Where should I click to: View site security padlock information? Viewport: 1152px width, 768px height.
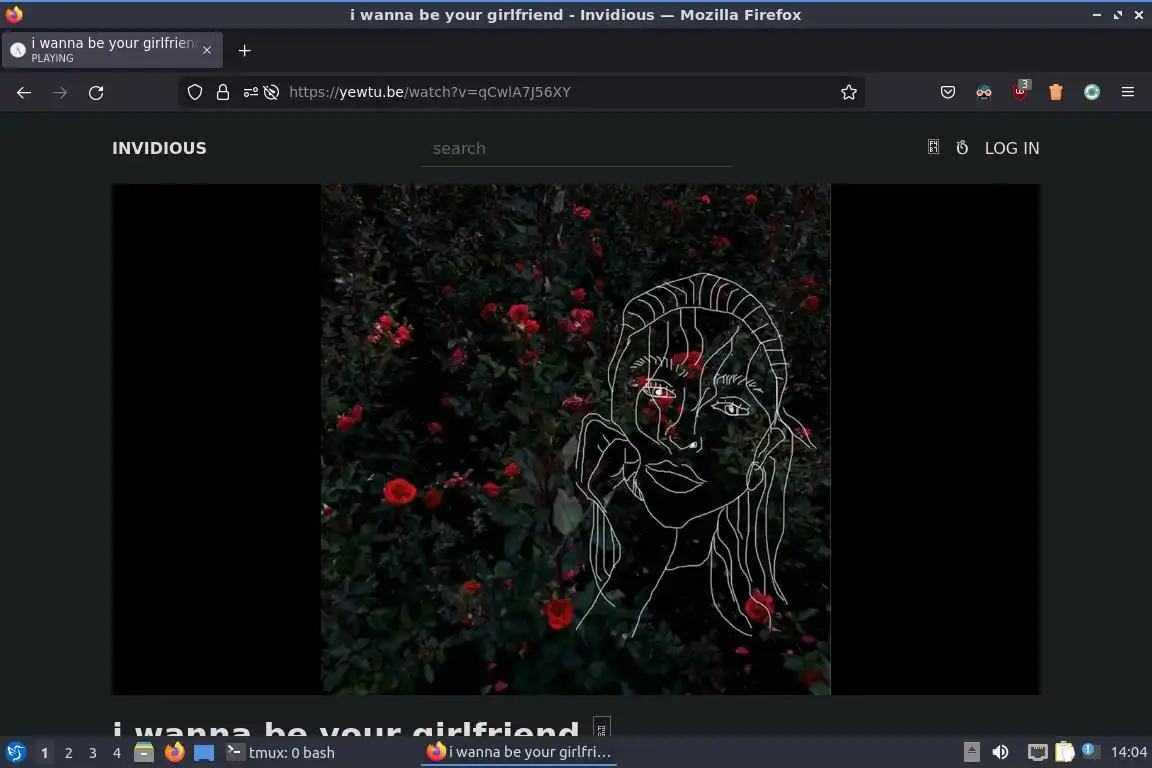[x=223, y=92]
